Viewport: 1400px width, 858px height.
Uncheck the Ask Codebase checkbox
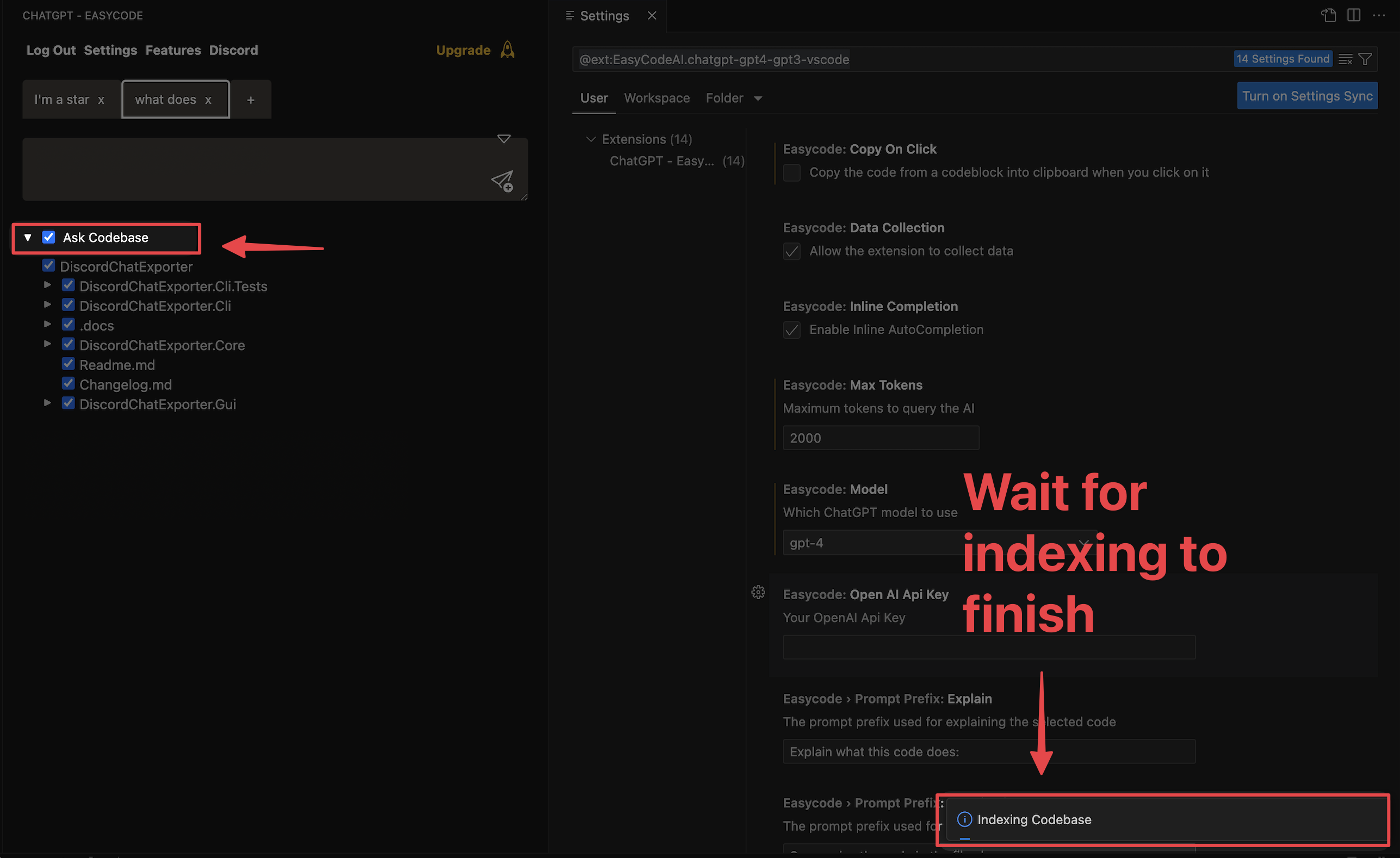[49, 238]
